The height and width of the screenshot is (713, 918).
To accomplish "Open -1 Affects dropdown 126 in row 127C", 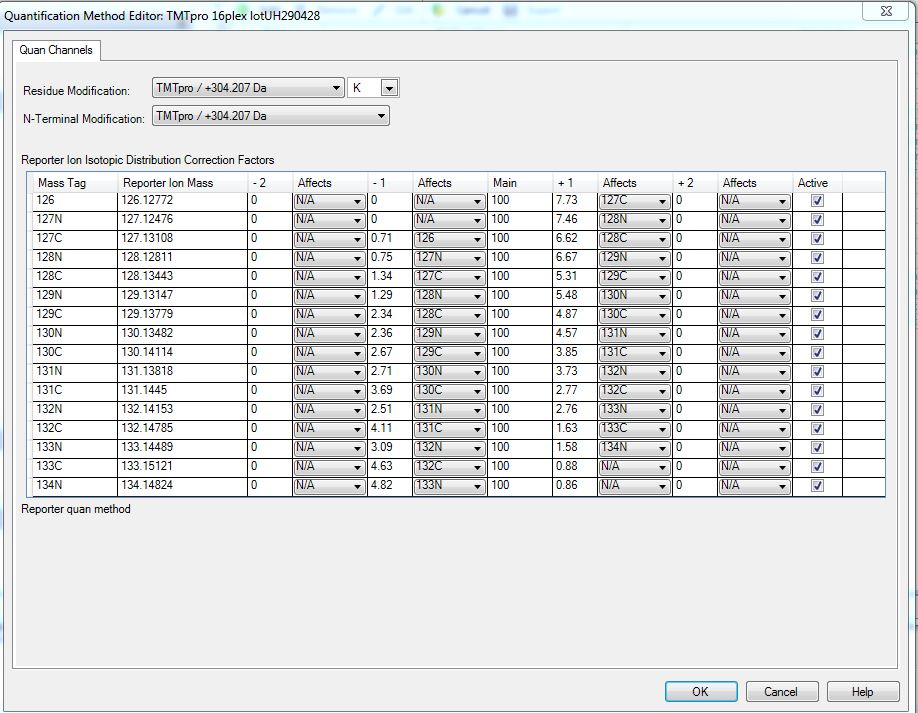I will pos(450,239).
